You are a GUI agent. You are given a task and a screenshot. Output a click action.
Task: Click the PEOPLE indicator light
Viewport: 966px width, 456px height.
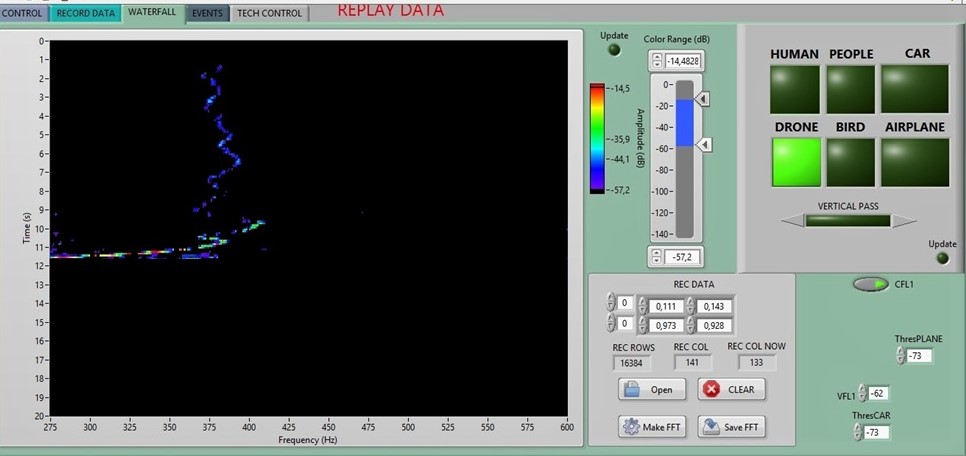click(851, 88)
